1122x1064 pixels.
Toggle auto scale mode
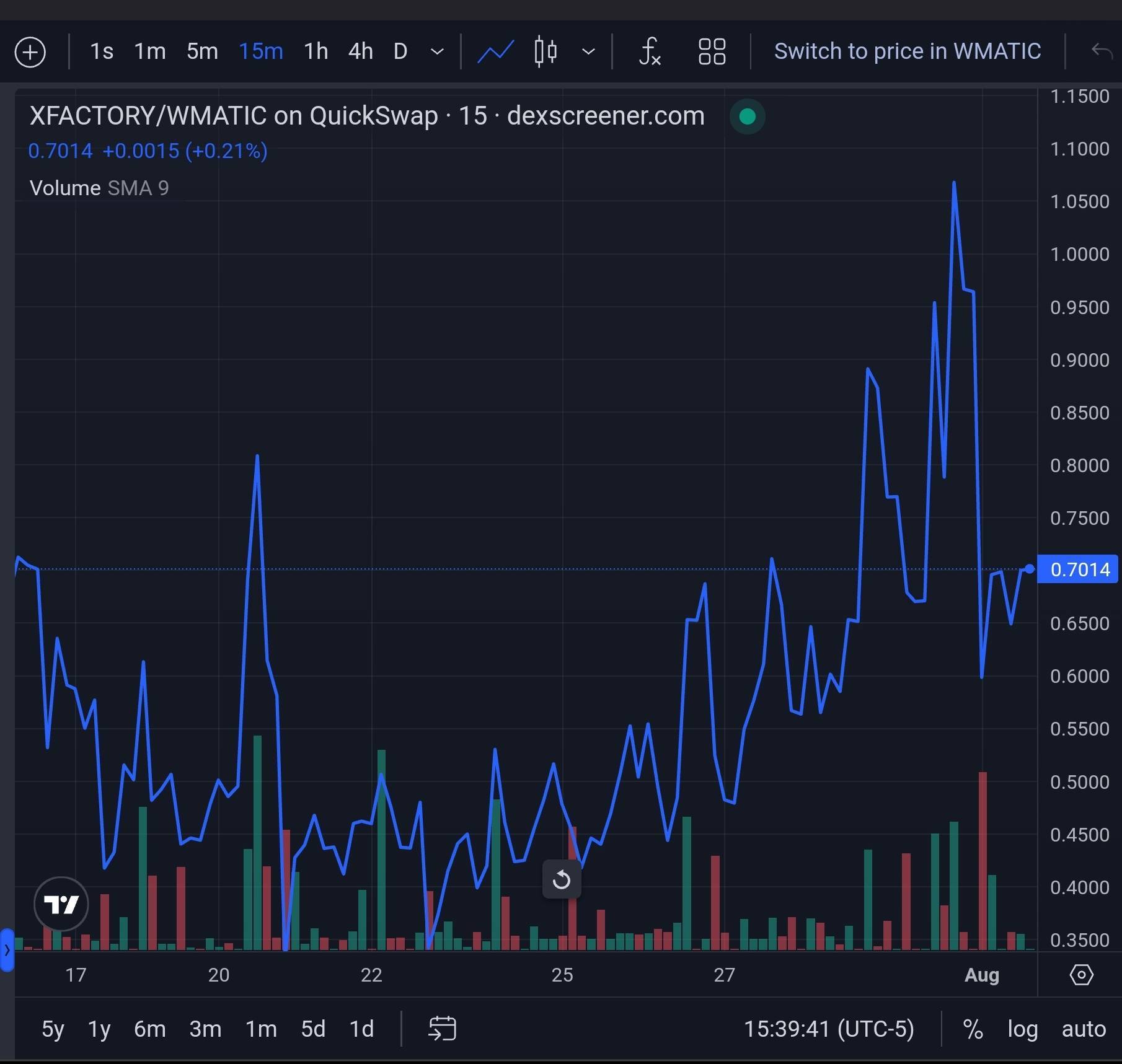pyautogui.click(x=1084, y=1029)
